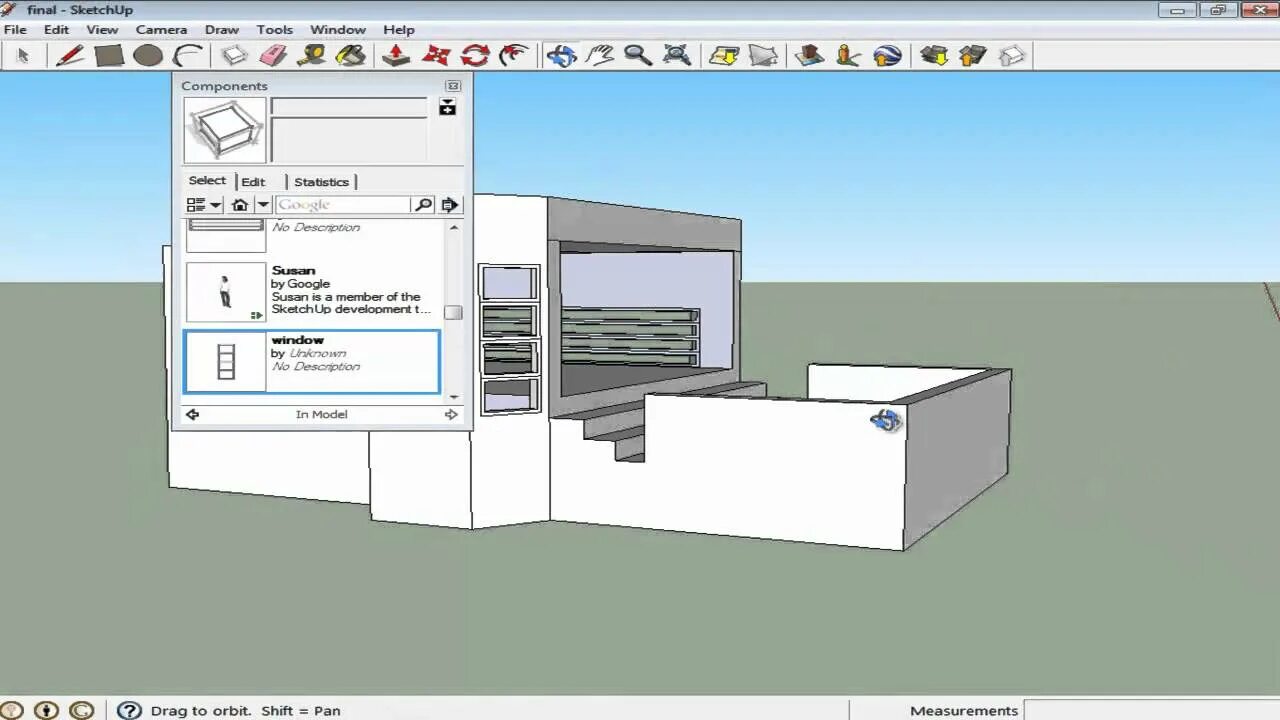The image size is (1280, 720).
Task: Click the Zoom Extents icon
Action: (677, 55)
